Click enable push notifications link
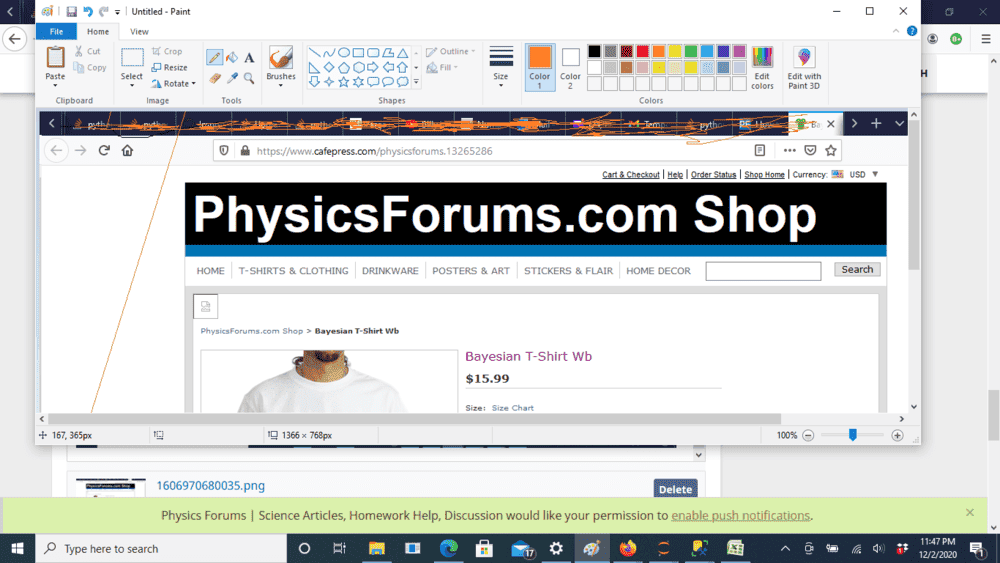Screen dimensions: 1000x563 tap(740, 515)
